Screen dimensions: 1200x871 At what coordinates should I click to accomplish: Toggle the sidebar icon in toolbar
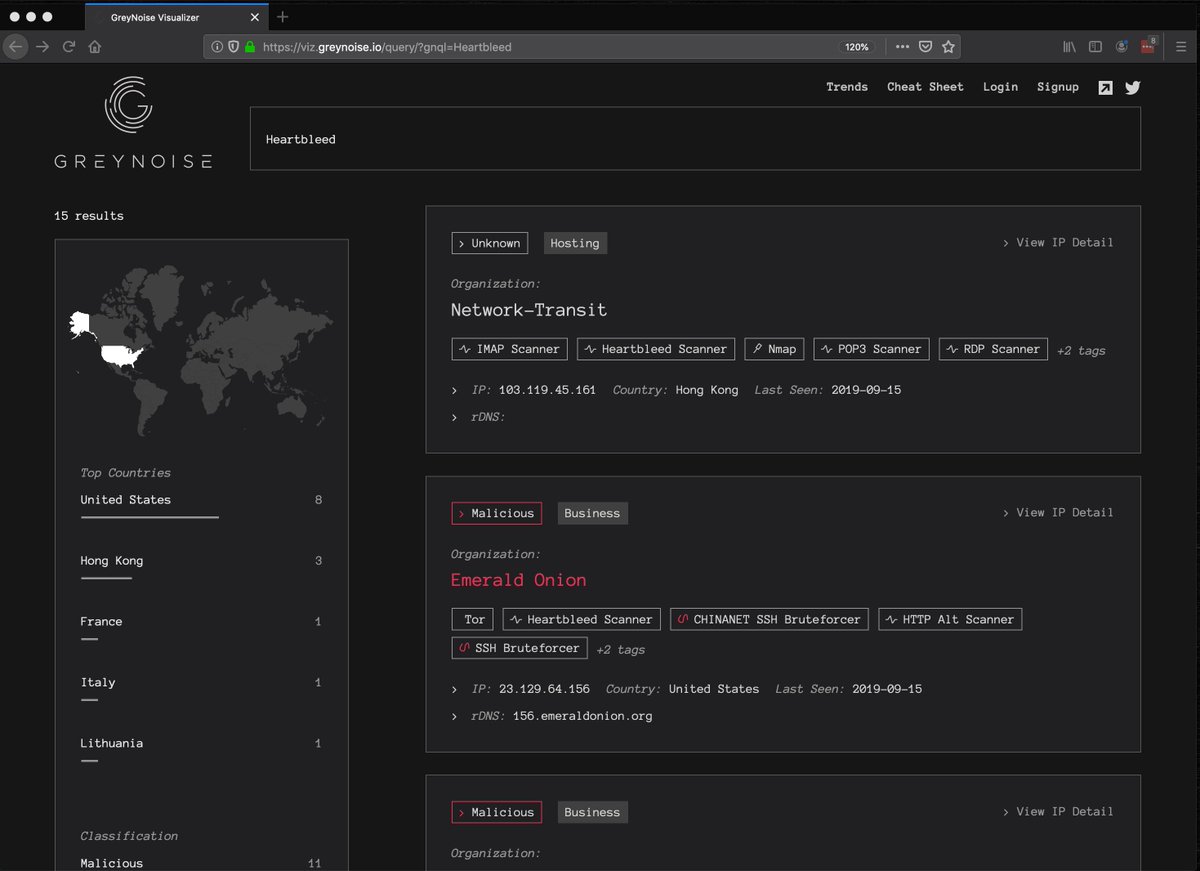[x=1095, y=47]
